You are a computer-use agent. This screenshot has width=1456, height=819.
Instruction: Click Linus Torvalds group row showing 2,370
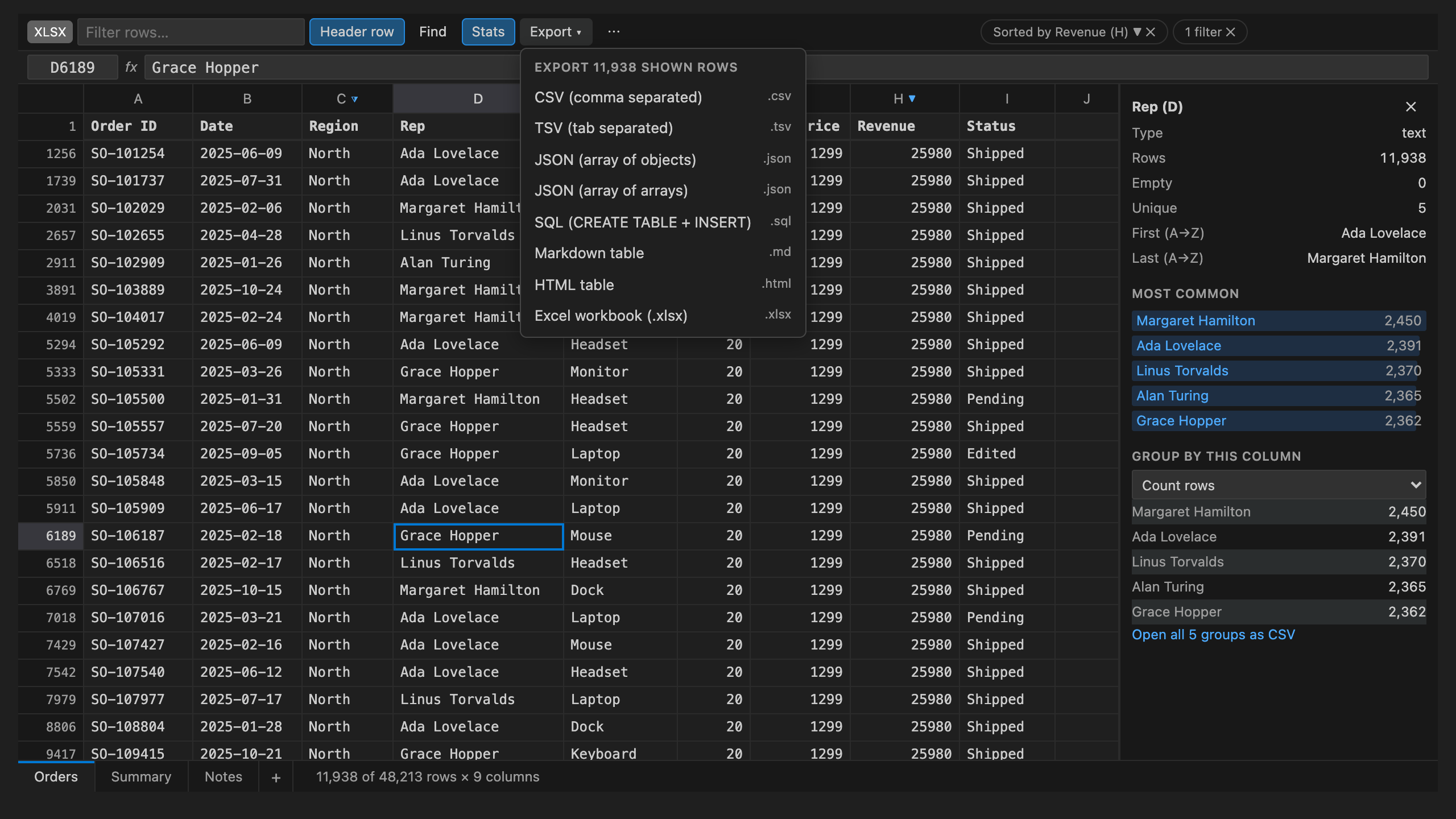(x=1279, y=562)
